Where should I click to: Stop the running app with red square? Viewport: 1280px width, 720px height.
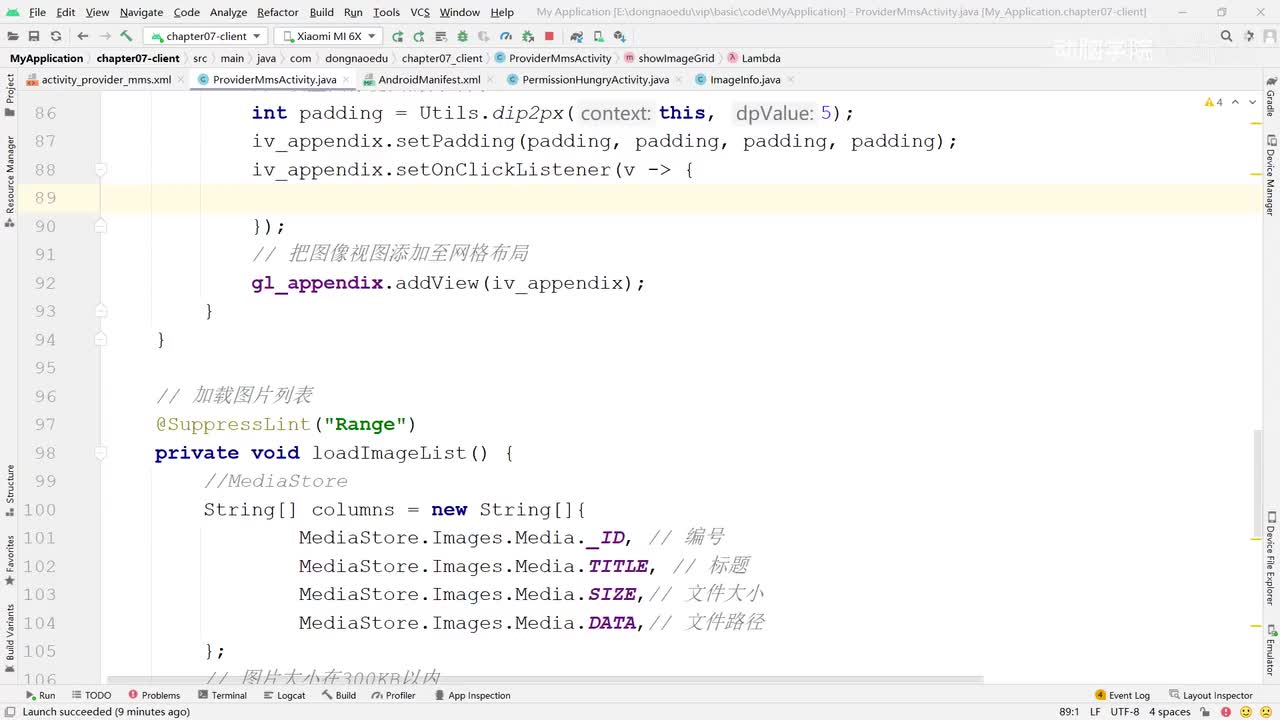(549, 36)
